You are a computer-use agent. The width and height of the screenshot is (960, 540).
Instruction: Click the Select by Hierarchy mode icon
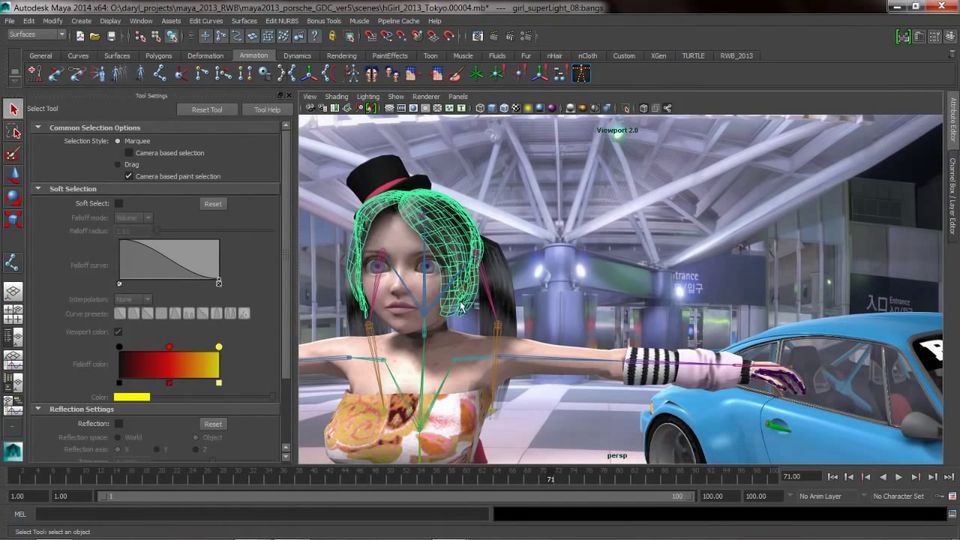click(x=141, y=36)
